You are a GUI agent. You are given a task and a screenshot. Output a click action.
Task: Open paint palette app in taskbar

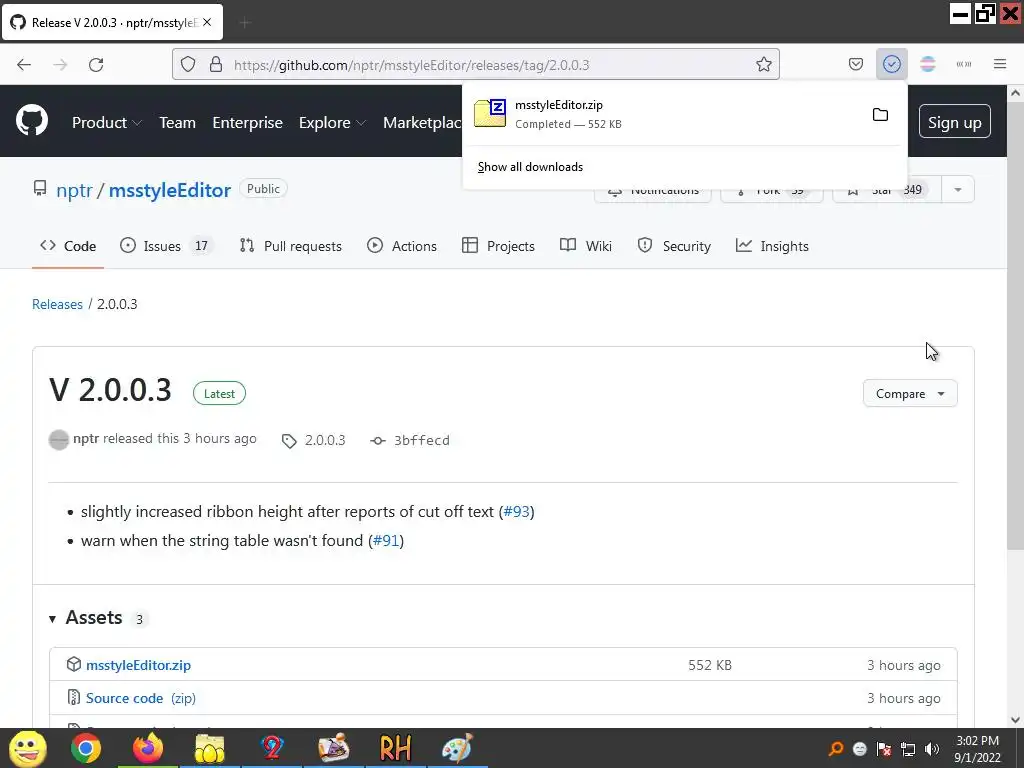(x=457, y=748)
